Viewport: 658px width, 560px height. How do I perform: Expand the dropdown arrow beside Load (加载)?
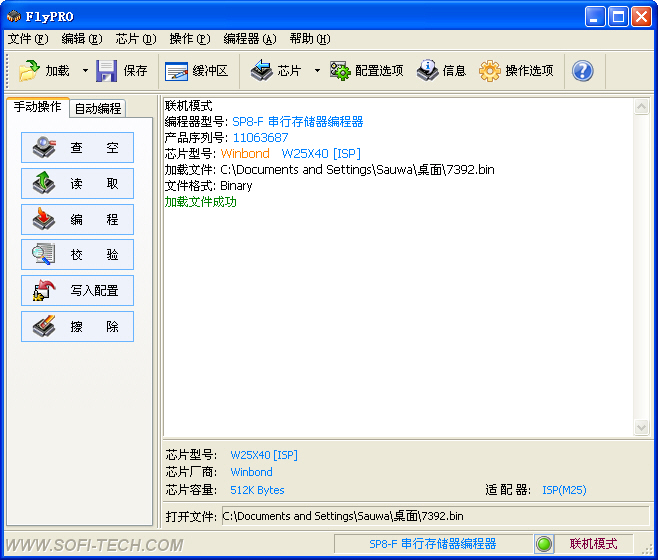85,71
